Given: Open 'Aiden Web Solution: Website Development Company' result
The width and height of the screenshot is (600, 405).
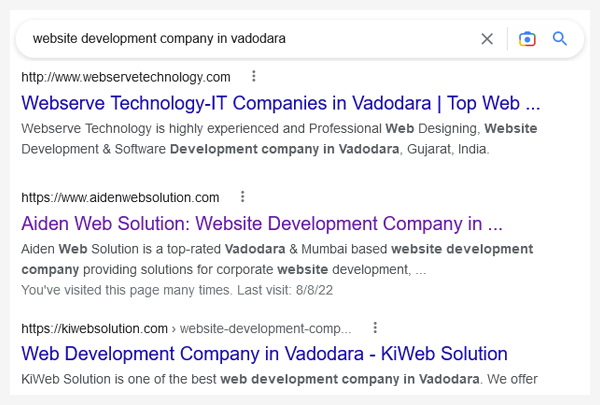Looking at the screenshot, I should (x=262, y=224).
